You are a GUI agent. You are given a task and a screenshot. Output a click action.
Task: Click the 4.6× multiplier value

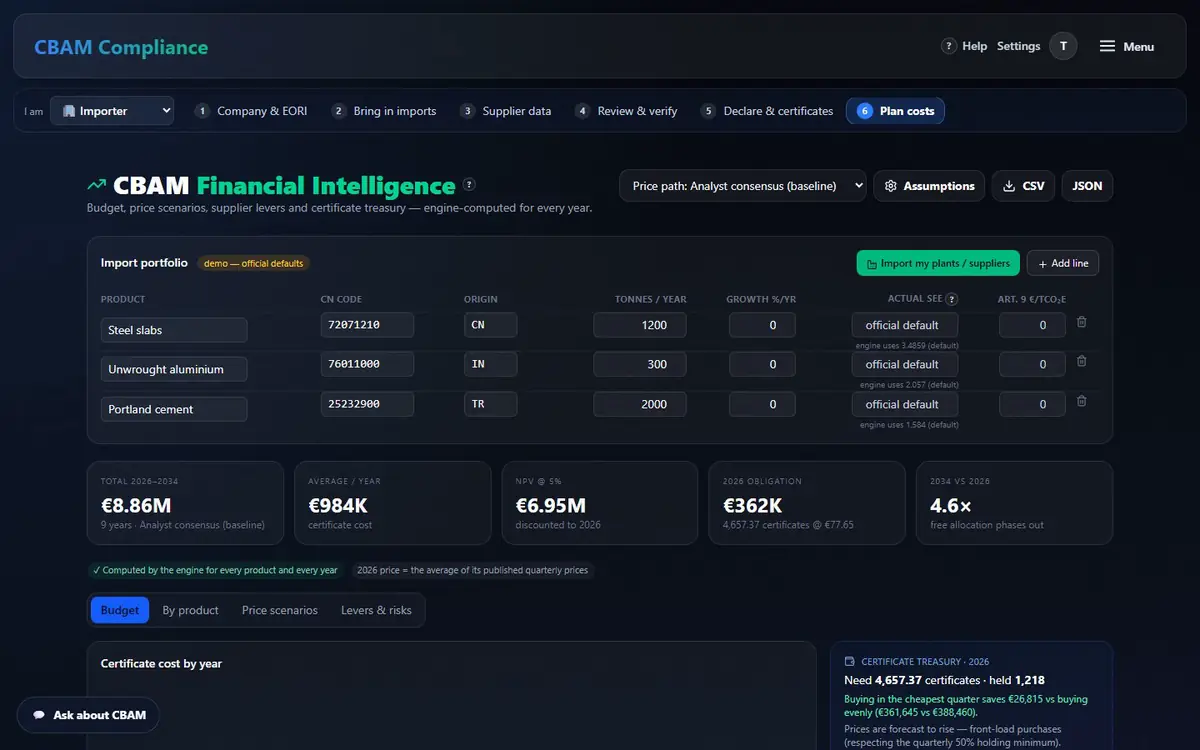tap(952, 505)
